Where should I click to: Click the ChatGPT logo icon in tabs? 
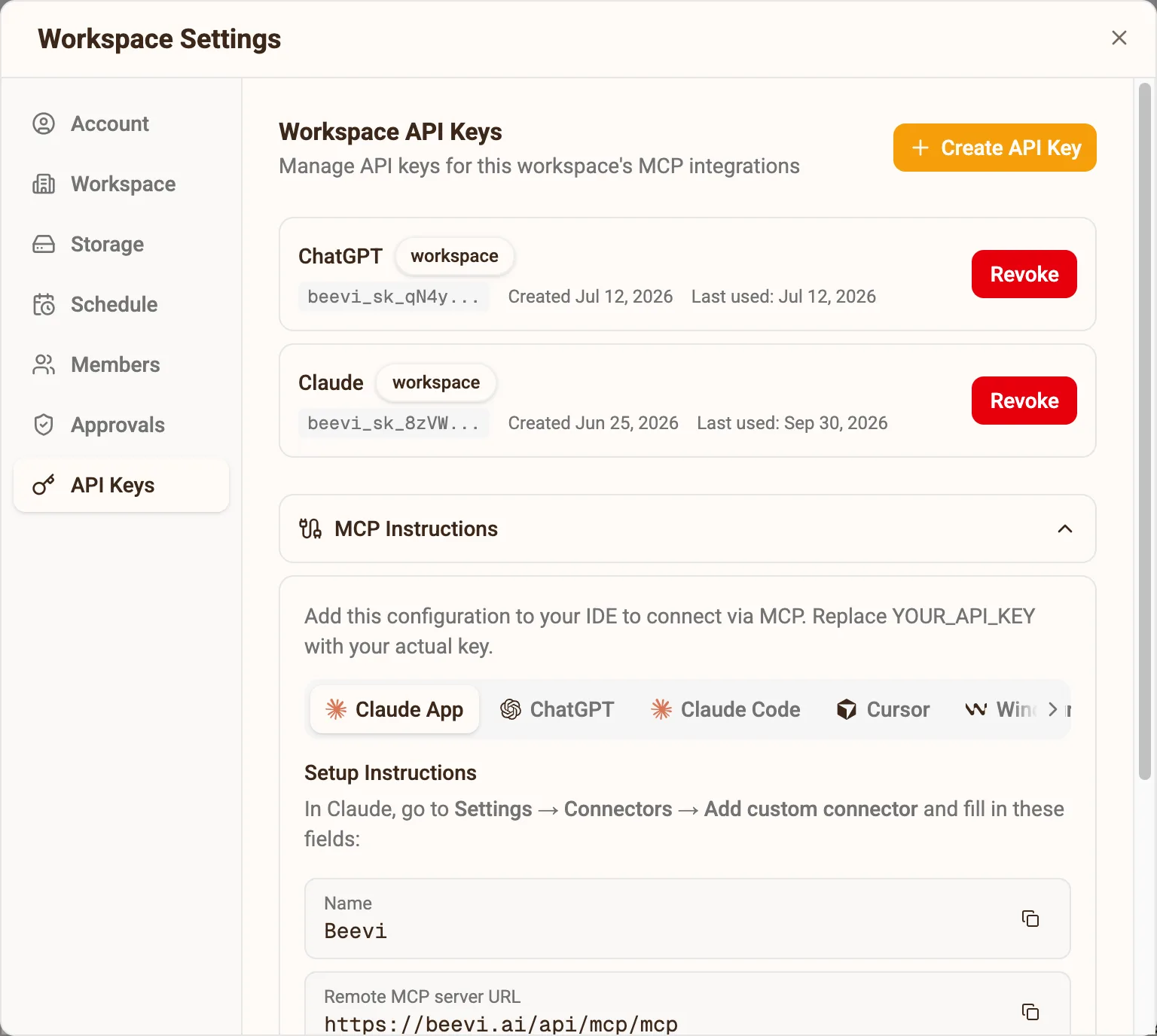[x=511, y=709]
